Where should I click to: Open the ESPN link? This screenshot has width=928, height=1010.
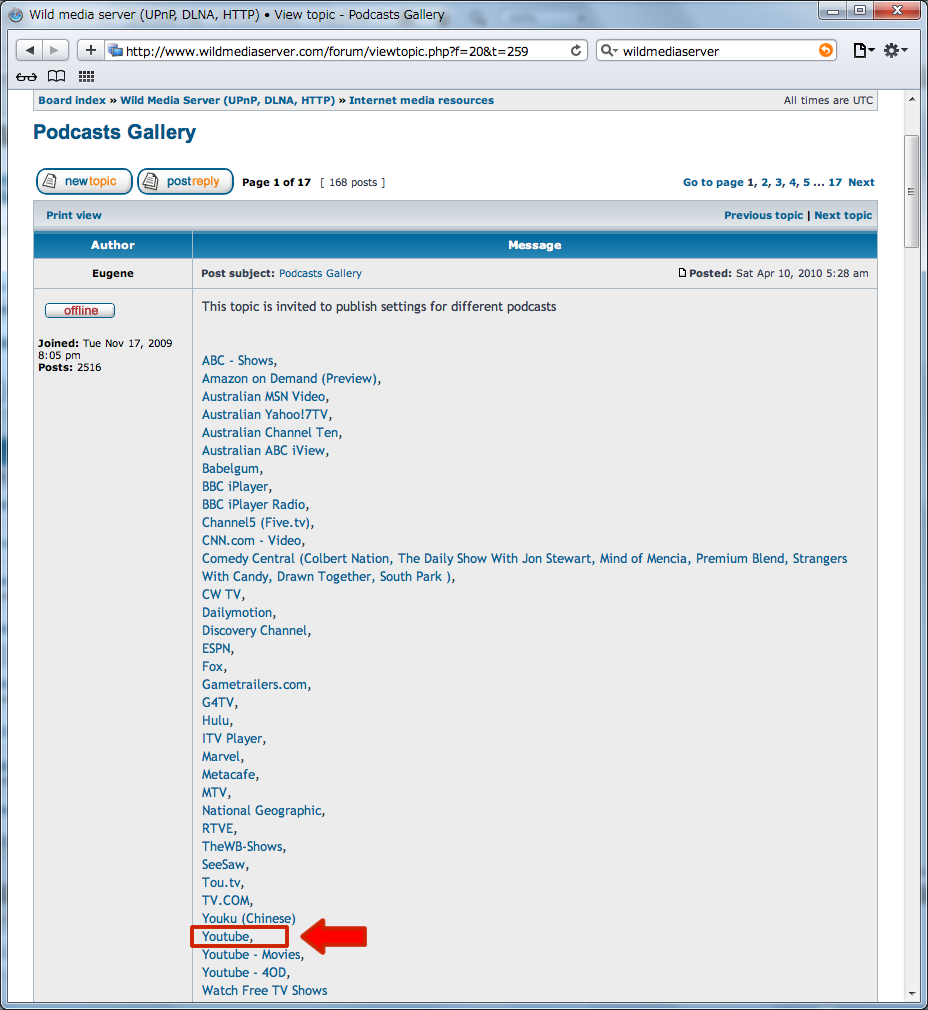coord(216,649)
